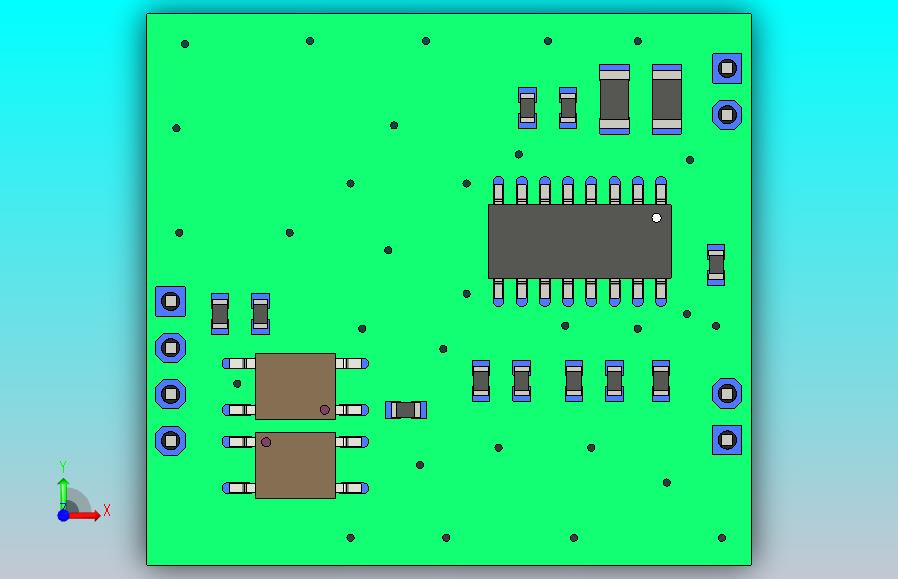The image size is (898, 579).
Task: Click the square pad of left header
Action: (x=171, y=301)
